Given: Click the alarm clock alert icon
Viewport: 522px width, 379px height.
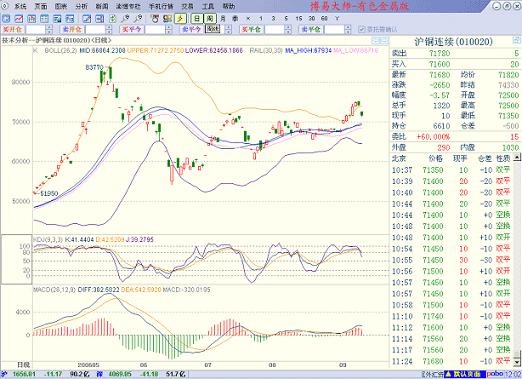Looking at the screenshot, I should pyautogui.click(x=155, y=19).
